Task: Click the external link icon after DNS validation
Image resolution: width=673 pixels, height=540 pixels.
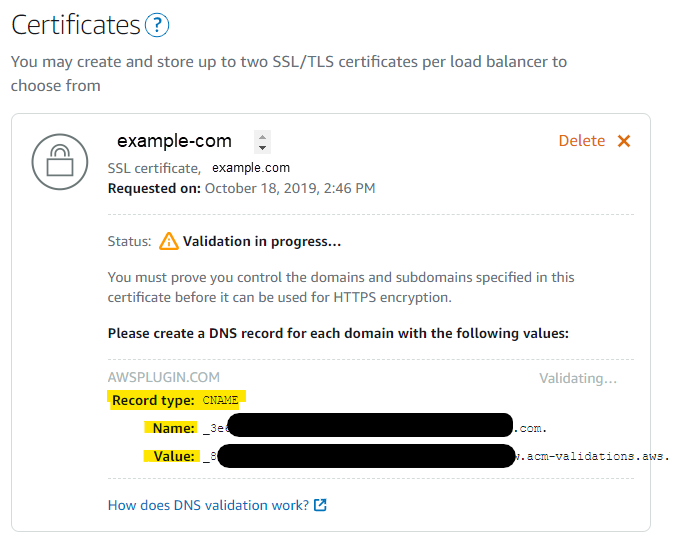Action: [320, 505]
